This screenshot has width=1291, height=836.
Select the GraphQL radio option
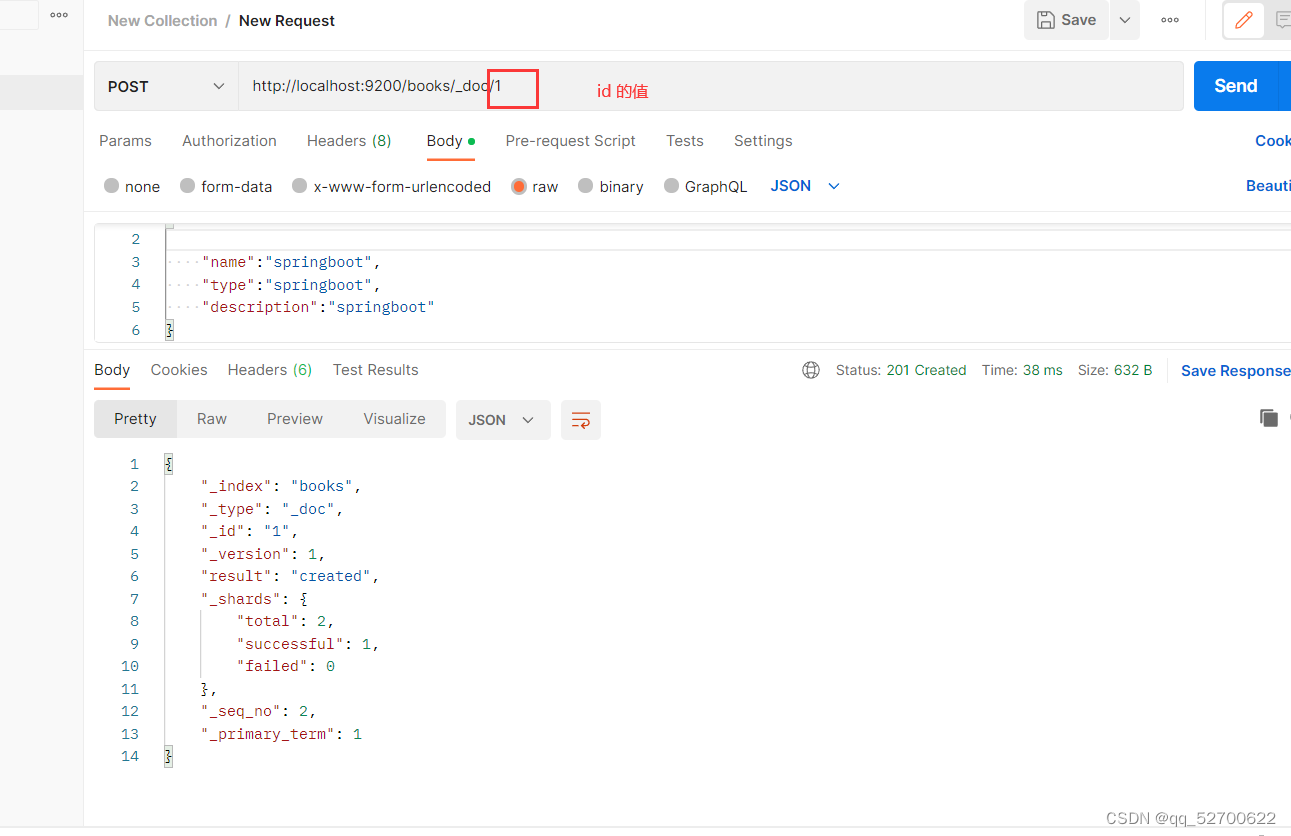point(672,186)
